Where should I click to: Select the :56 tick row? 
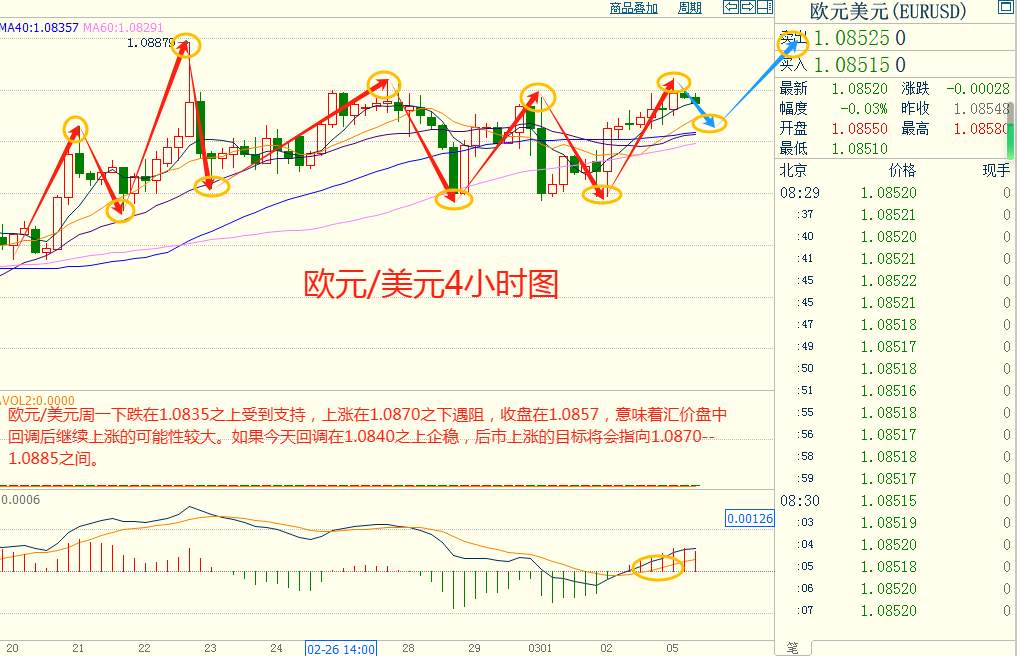click(x=895, y=435)
